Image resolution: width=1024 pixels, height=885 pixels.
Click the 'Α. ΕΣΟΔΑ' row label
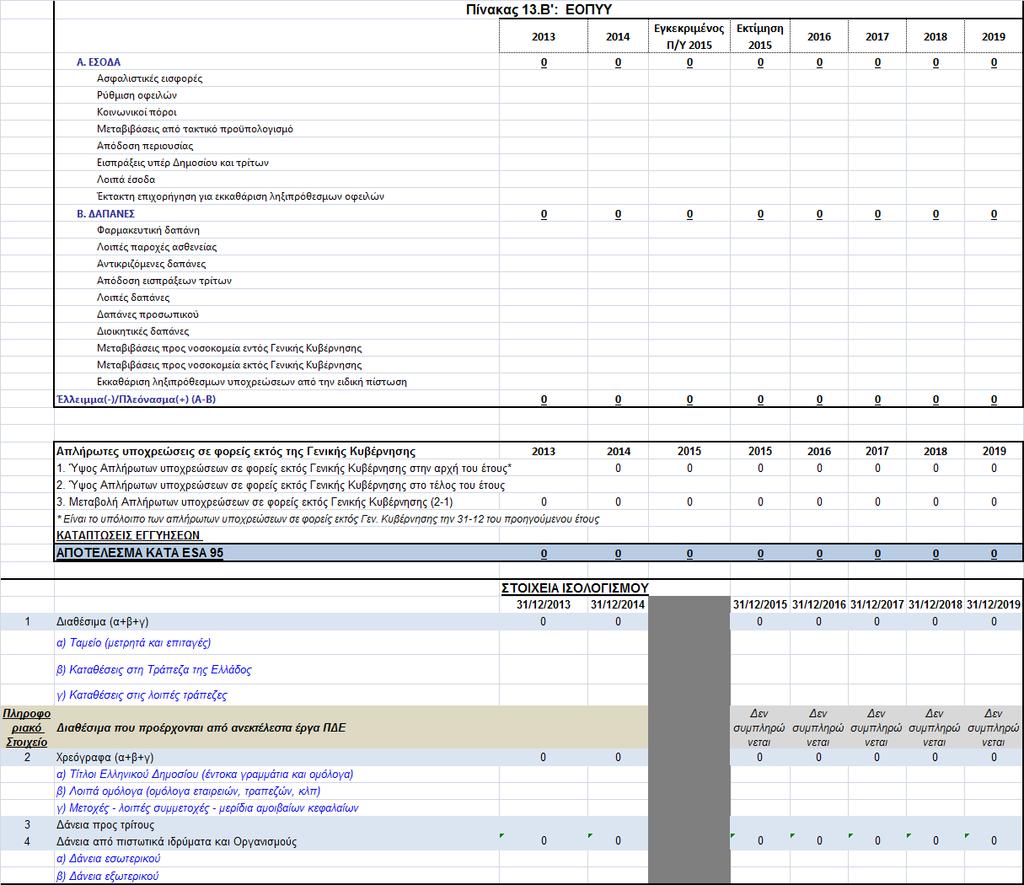pos(99,62)
